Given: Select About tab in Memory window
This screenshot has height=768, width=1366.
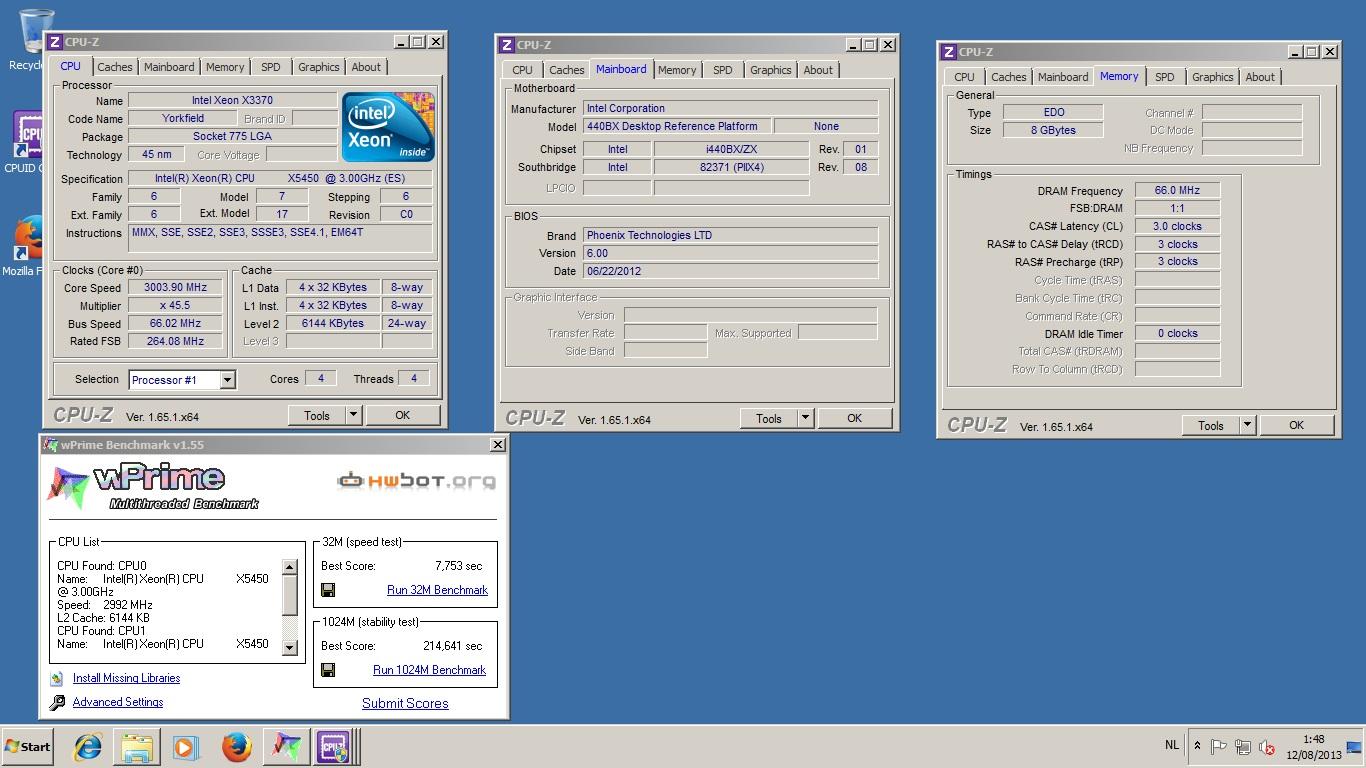Looking at the screenshot, I should tap(1260, 77).
